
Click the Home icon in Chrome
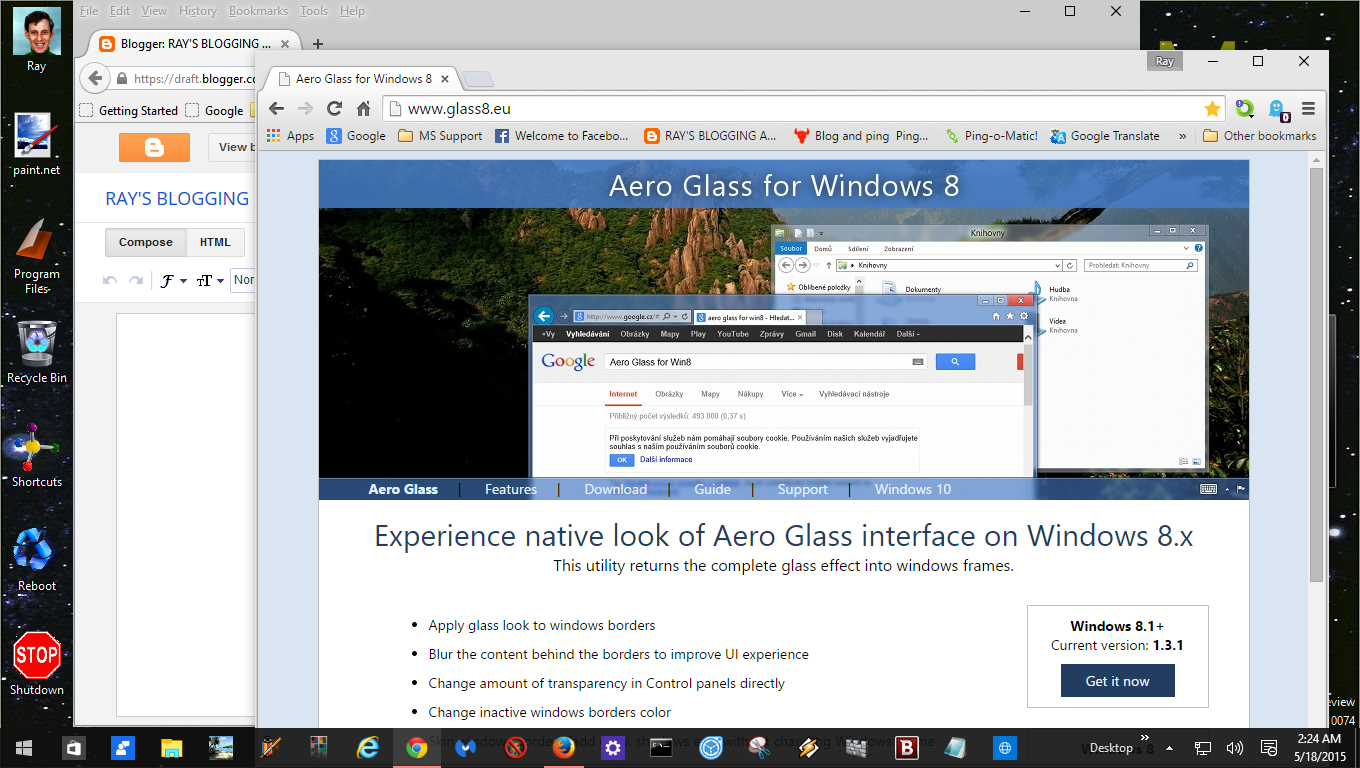363,109
